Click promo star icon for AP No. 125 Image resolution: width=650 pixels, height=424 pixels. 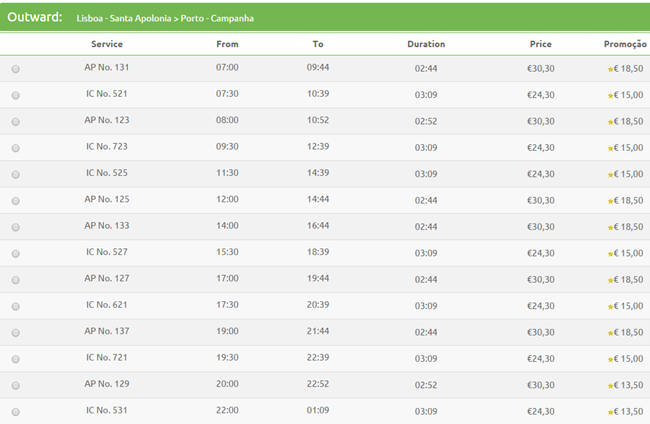[x=610, y=201]
